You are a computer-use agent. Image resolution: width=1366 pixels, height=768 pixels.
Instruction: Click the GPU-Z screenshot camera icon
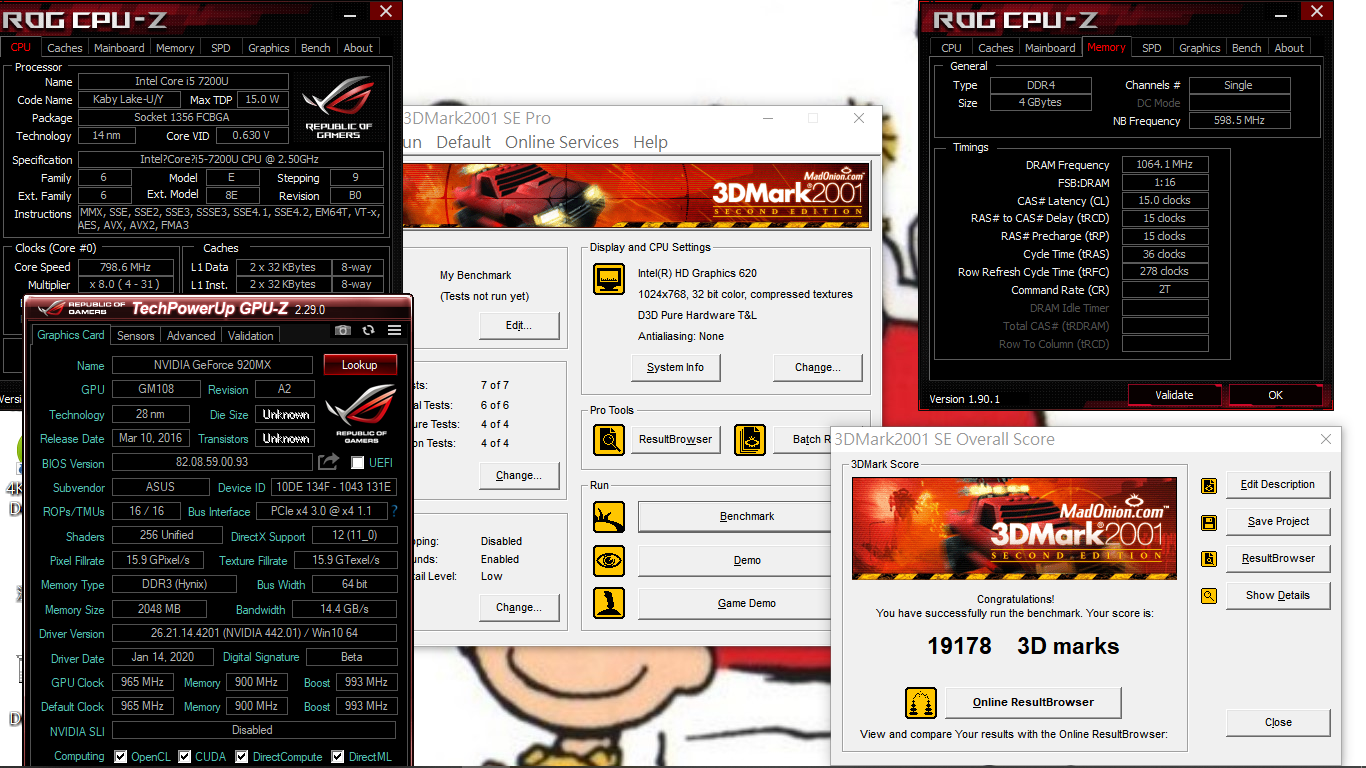(x=343, y=330)
